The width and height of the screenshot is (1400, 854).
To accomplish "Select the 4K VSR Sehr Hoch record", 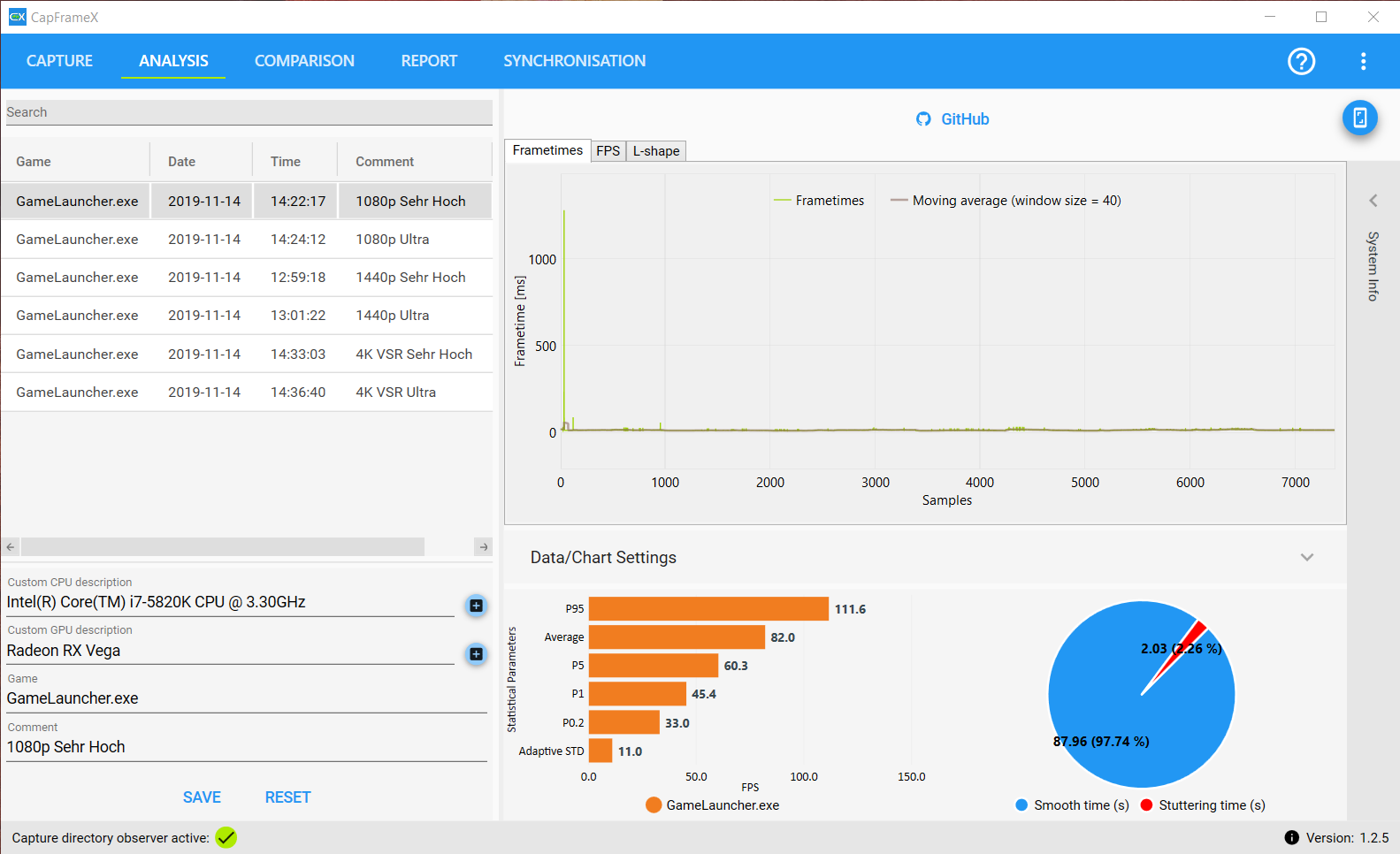I will 247,355.
